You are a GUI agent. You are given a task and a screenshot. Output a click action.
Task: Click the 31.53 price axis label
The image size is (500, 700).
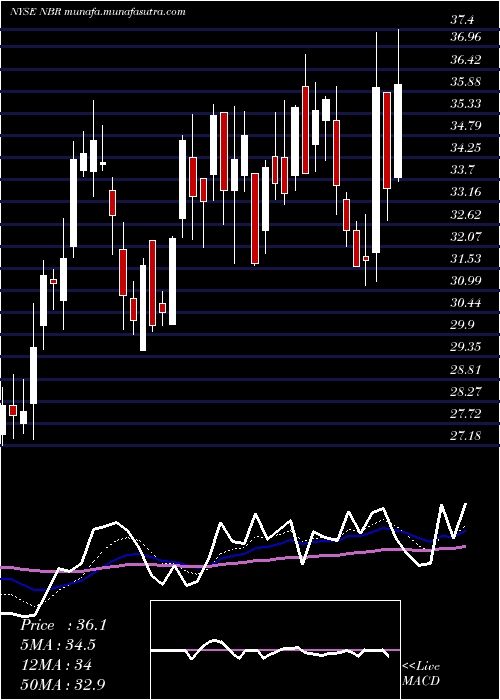466,258
